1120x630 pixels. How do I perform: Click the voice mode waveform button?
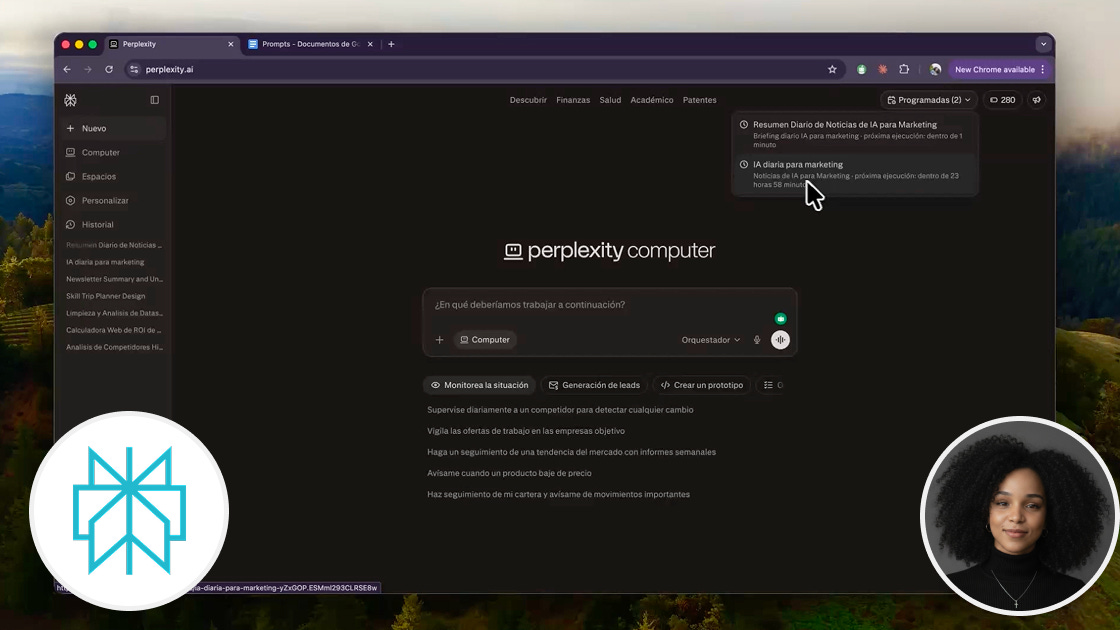[780, 340]
